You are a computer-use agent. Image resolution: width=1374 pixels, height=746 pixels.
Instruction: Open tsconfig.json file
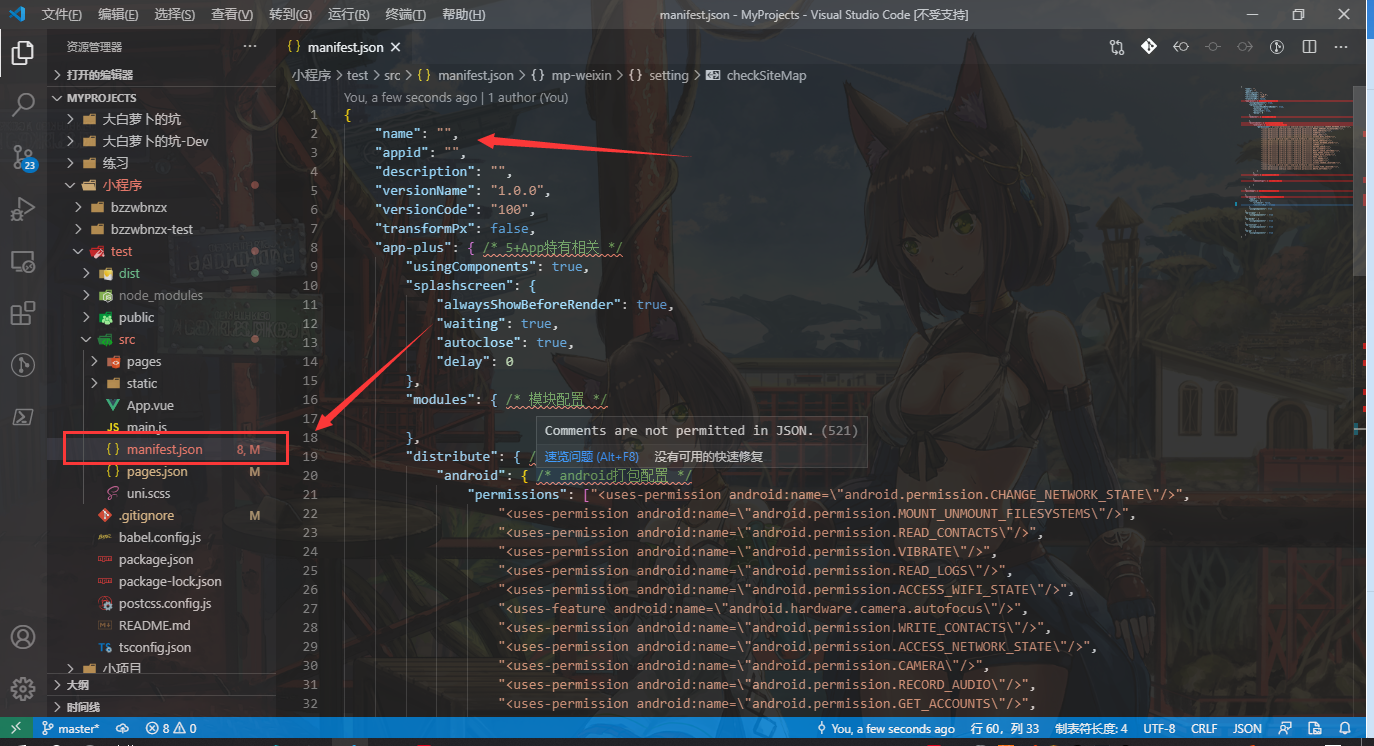[x=162, y=647]
